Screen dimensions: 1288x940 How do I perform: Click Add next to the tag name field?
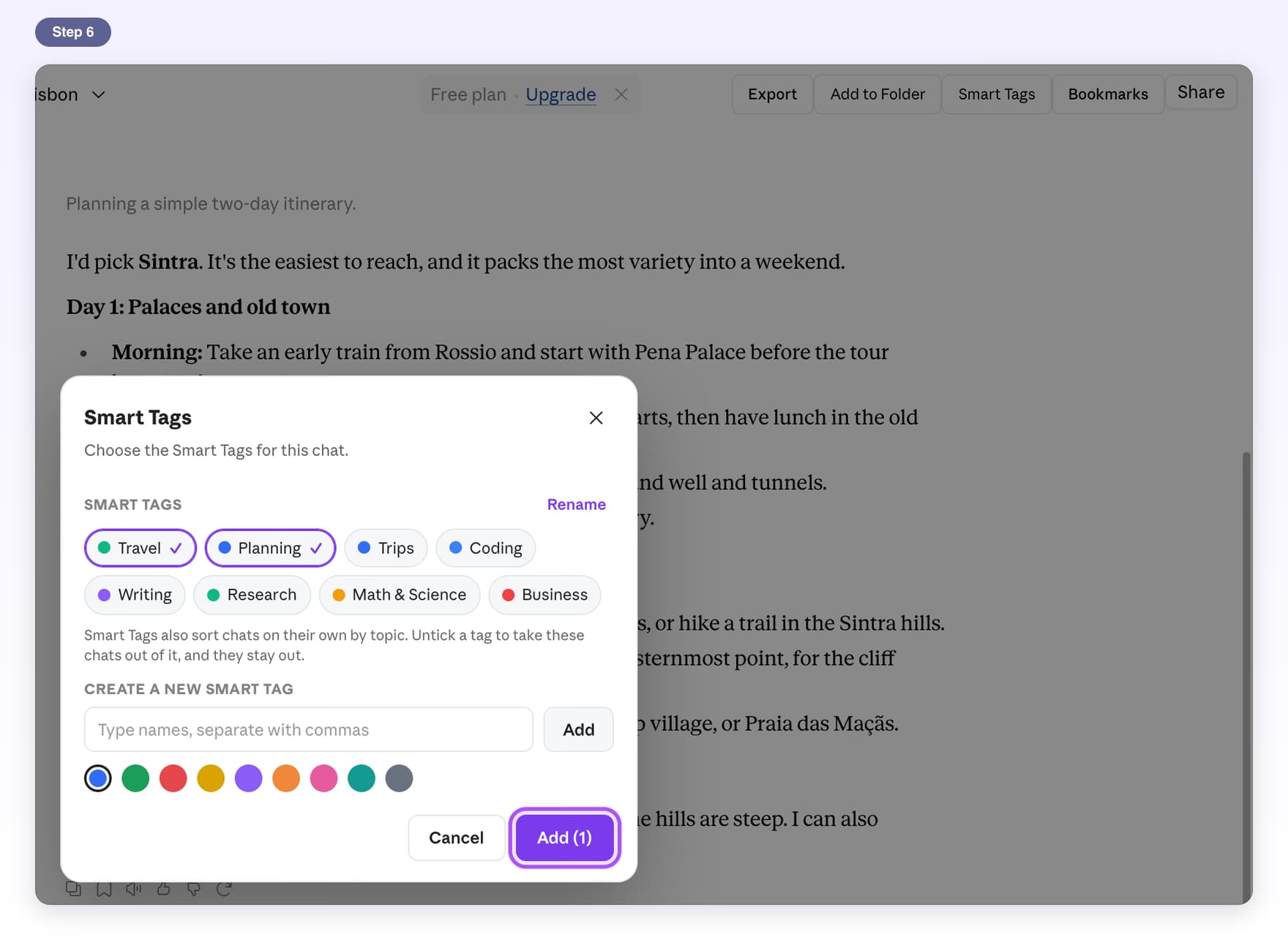click(578, 729)
